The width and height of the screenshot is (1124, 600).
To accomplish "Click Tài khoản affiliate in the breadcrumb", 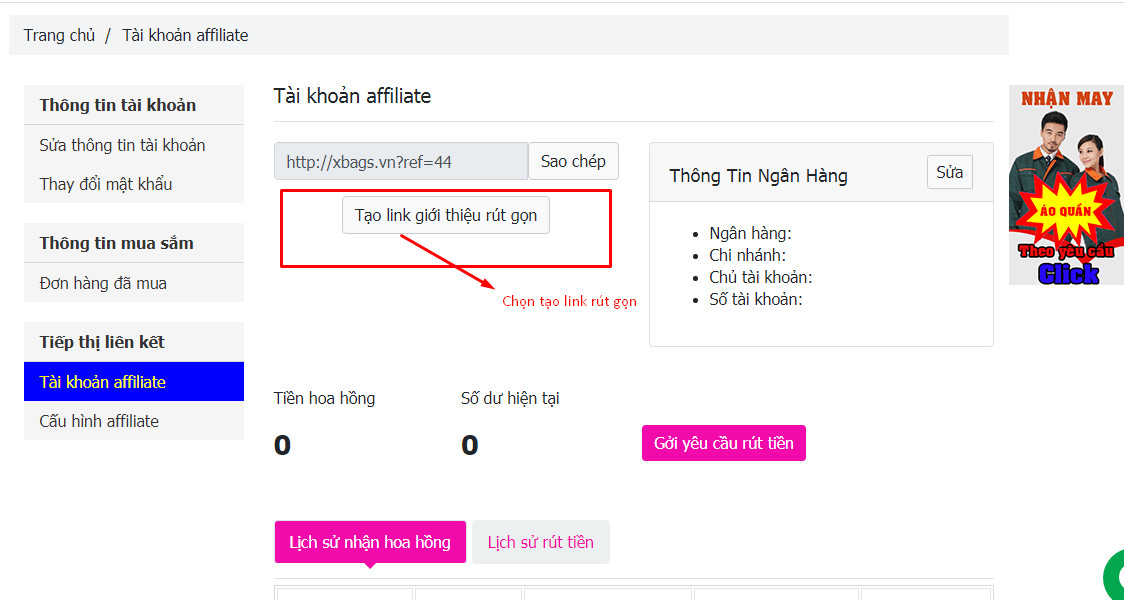I will 185,35.
